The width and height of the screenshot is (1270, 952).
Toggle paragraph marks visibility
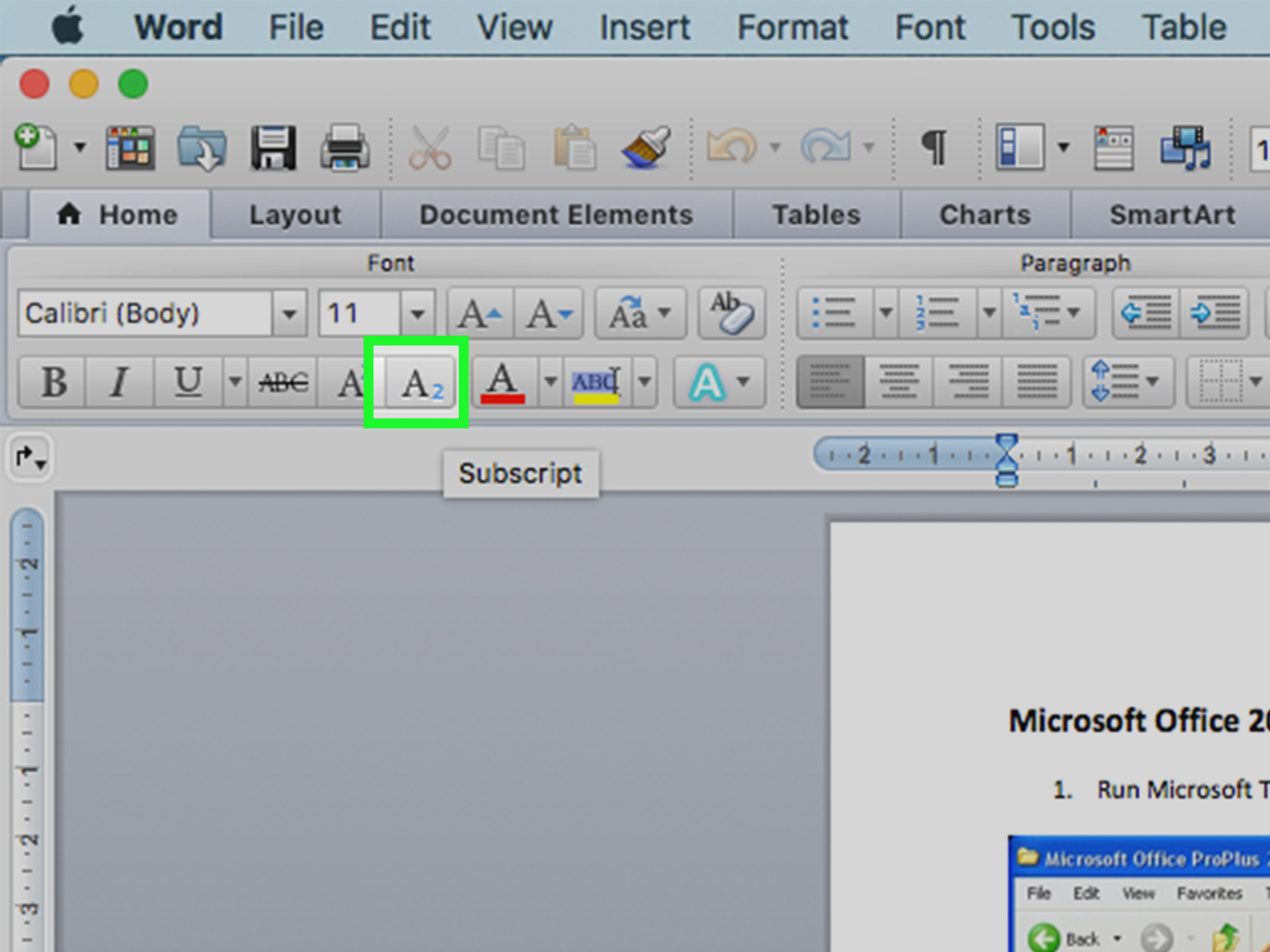coord(934,148)
